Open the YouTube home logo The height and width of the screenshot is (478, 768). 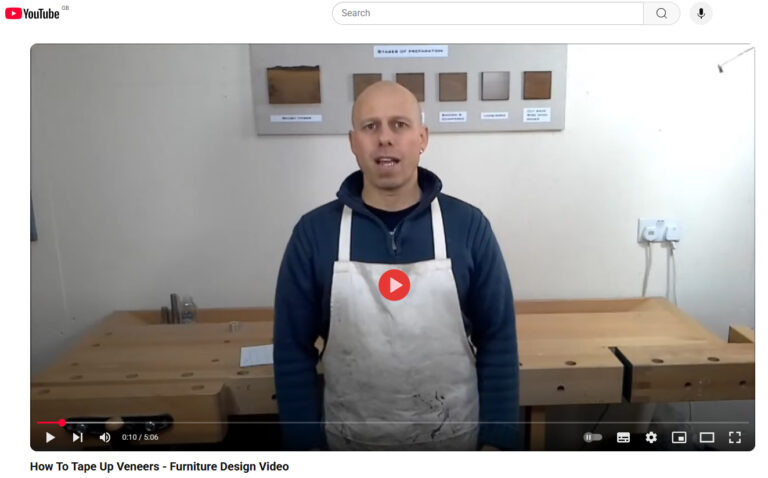tap(32, 14)
